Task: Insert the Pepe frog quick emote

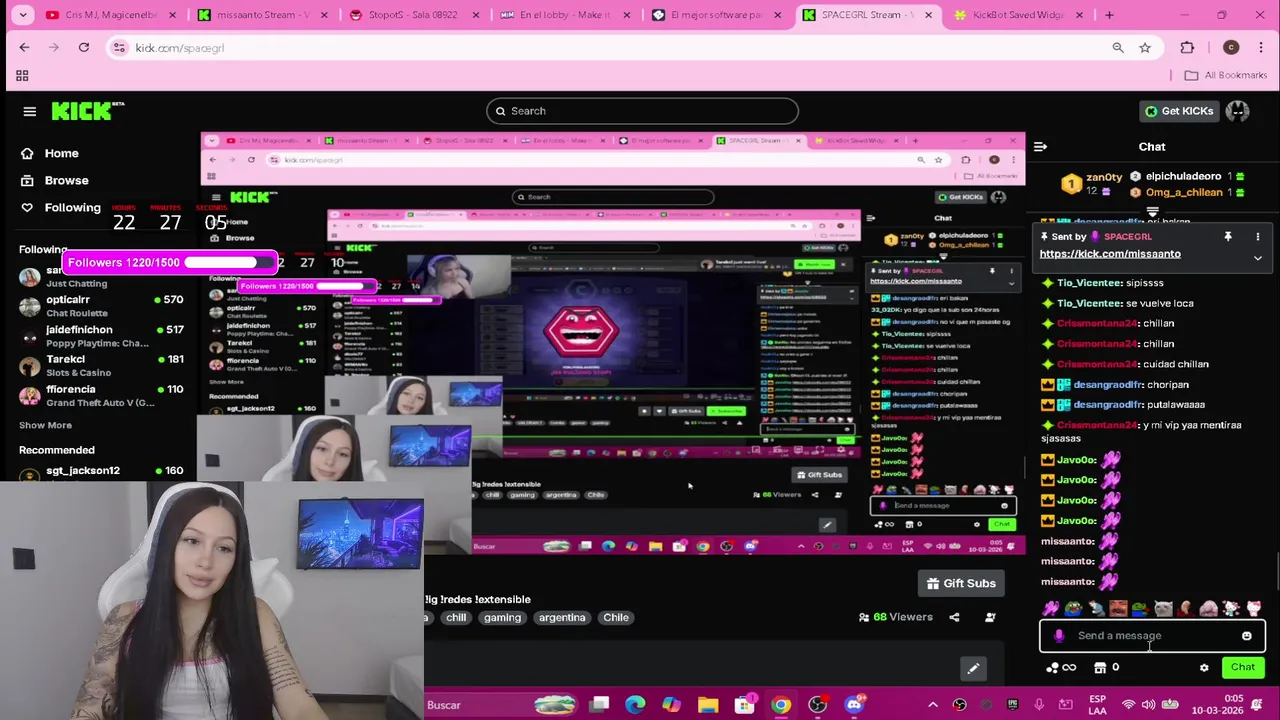Action: (x=1072, y=608)
